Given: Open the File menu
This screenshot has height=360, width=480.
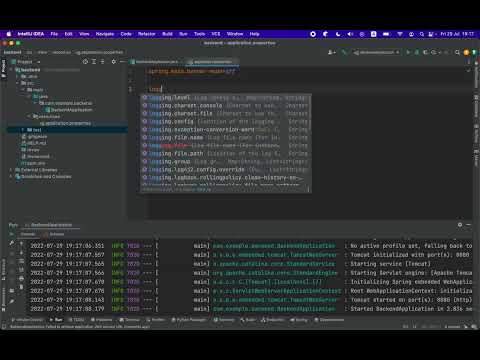Looking at the screenshot, I should click(x=54, y=34).
